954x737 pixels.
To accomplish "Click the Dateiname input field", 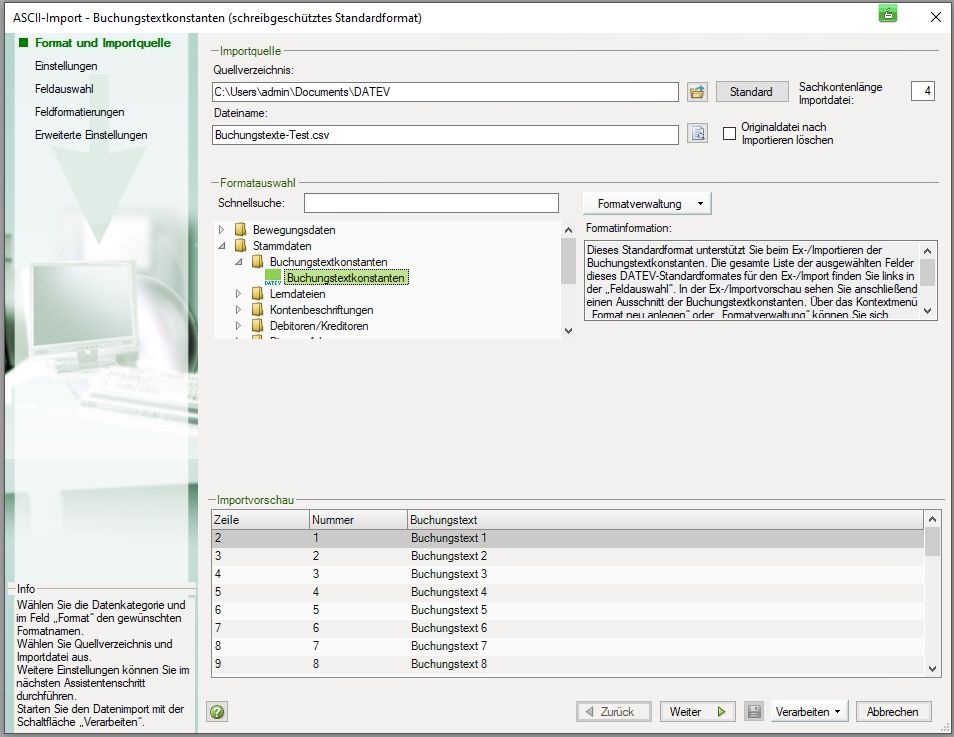I will 445,134.
